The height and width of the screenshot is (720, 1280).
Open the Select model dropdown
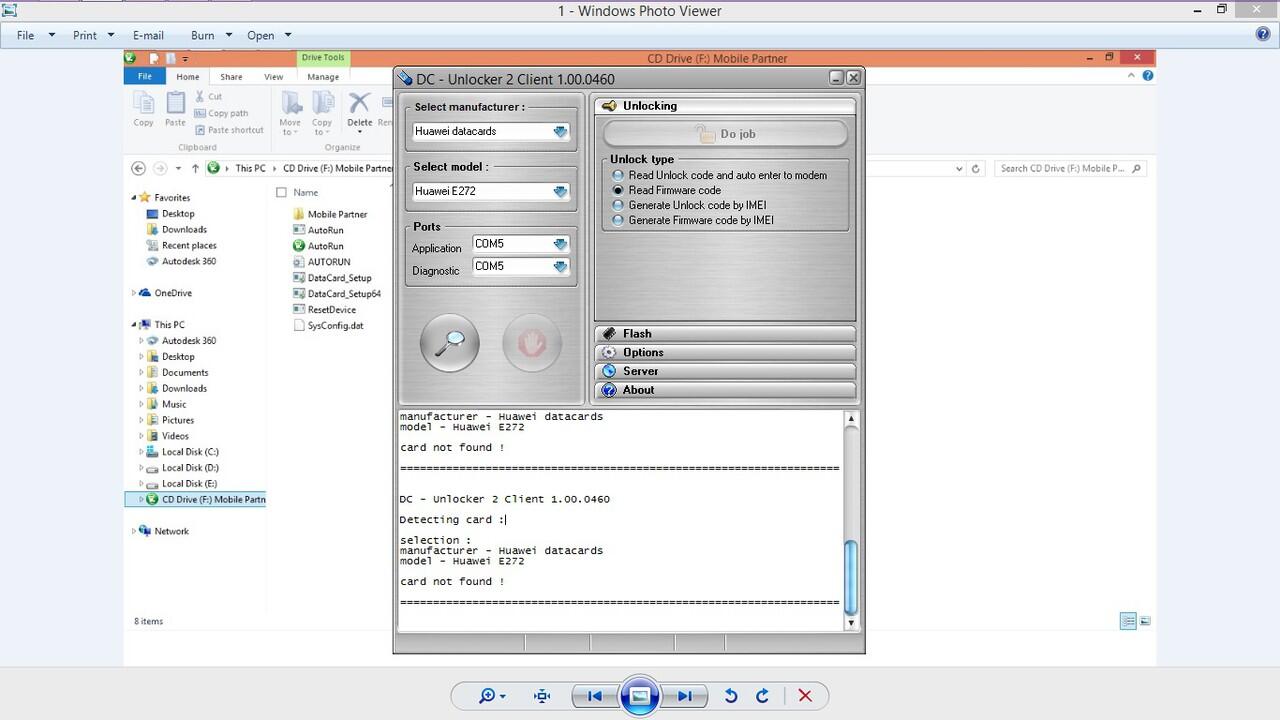pyautogui.click(x=560, y=191)
